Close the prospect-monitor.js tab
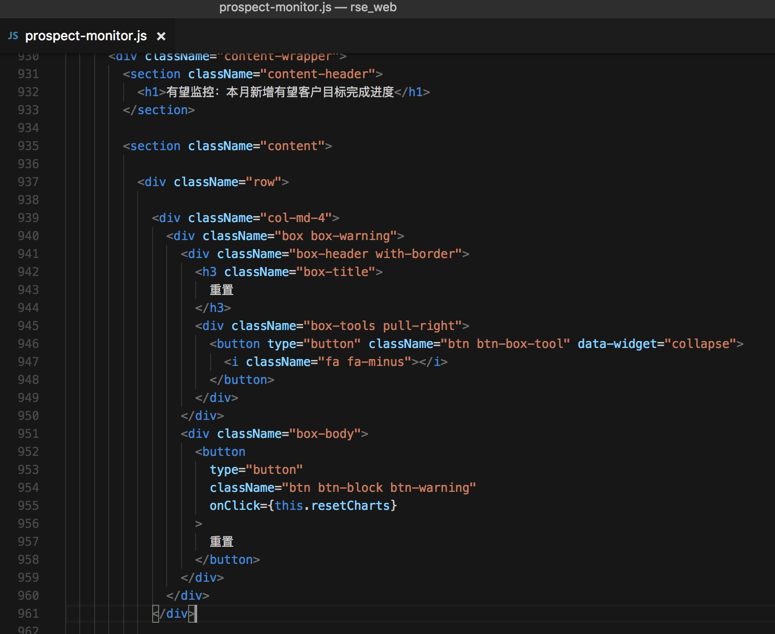 [161, 36]
